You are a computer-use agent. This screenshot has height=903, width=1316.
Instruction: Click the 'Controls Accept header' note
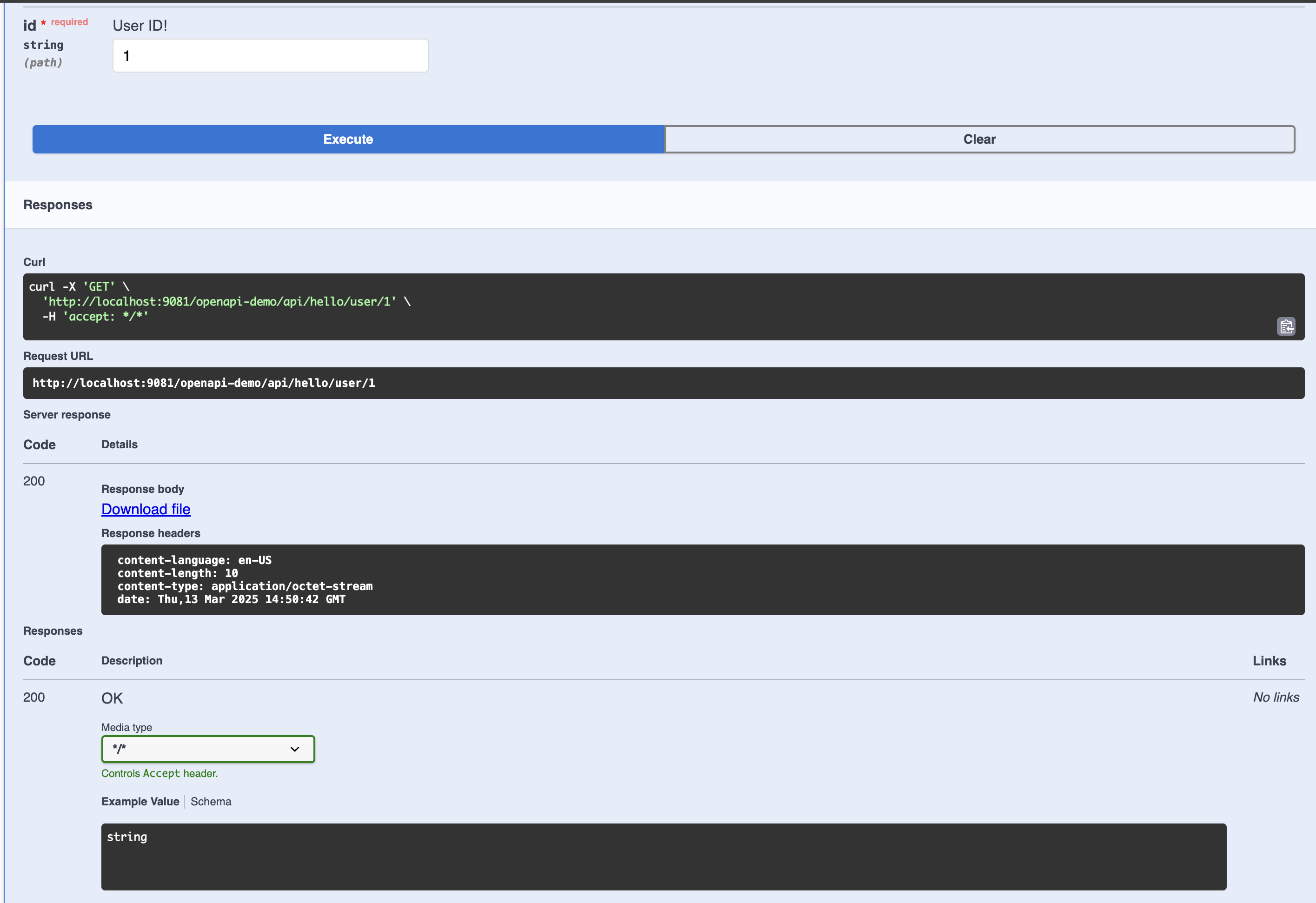tap(159, 773)
